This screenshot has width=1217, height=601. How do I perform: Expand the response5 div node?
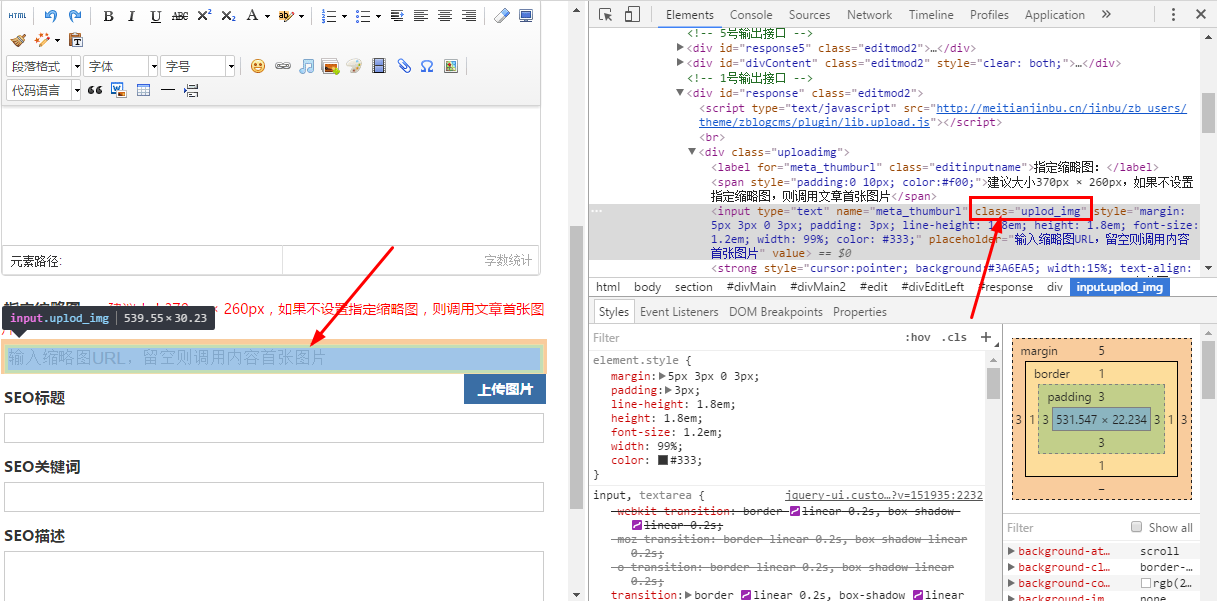(x=682, y=48)
